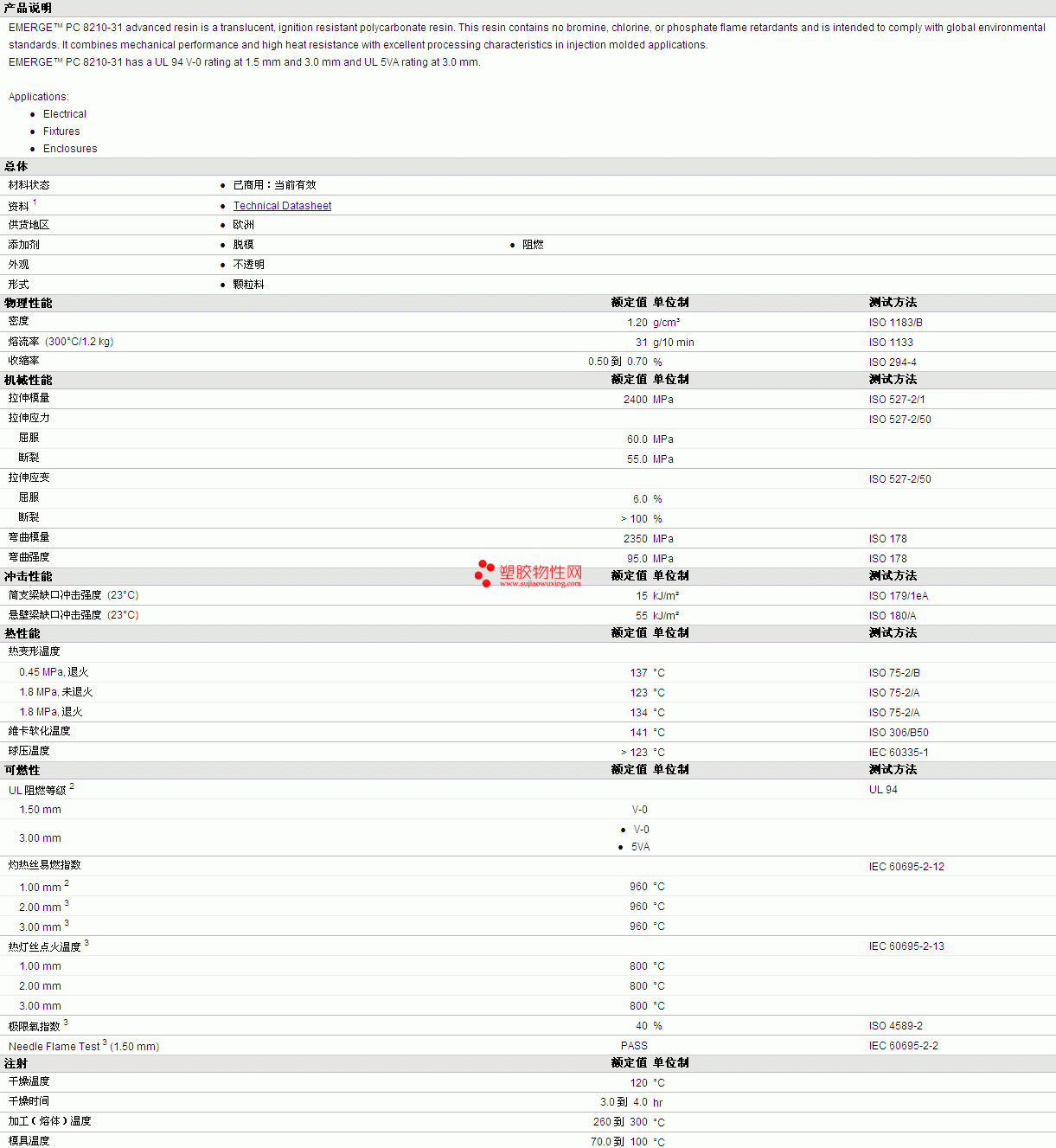The height and width of the screenshot is (1148, 1056).
Task: Select the 55 kJ/m² impact value
Action: (x=657, y=616)
